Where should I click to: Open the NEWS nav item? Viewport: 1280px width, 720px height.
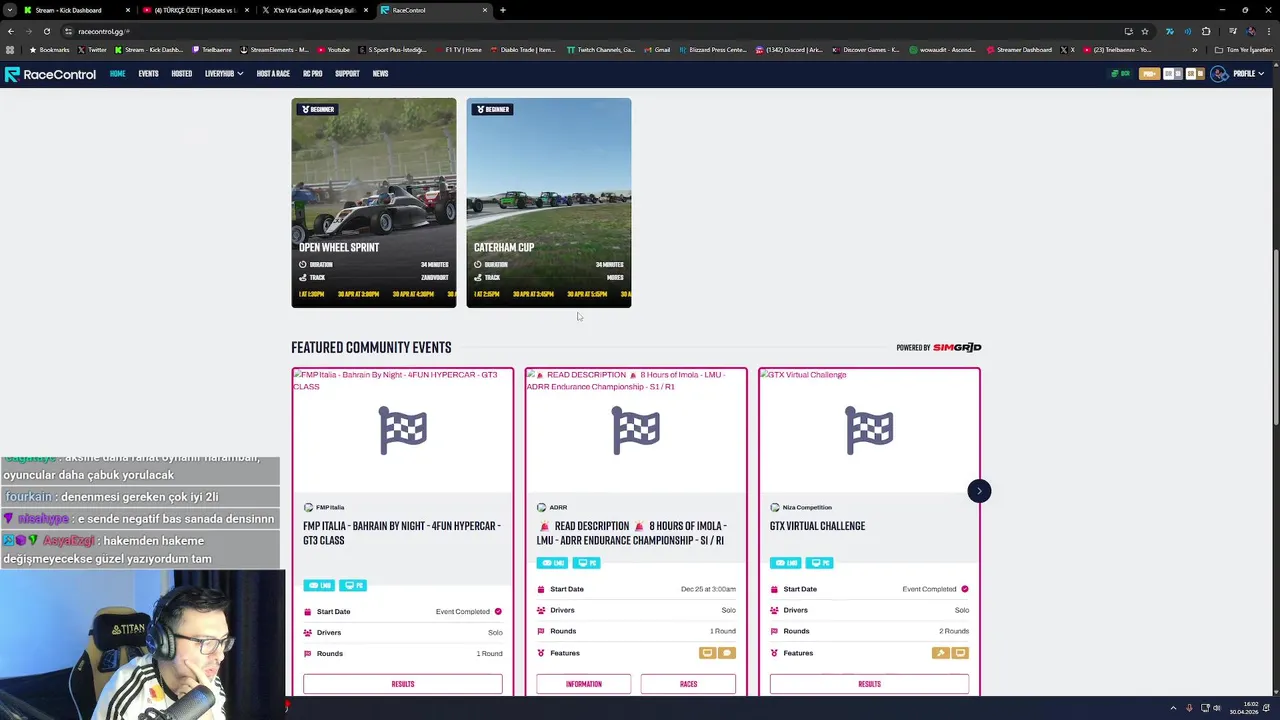(380, 74)
